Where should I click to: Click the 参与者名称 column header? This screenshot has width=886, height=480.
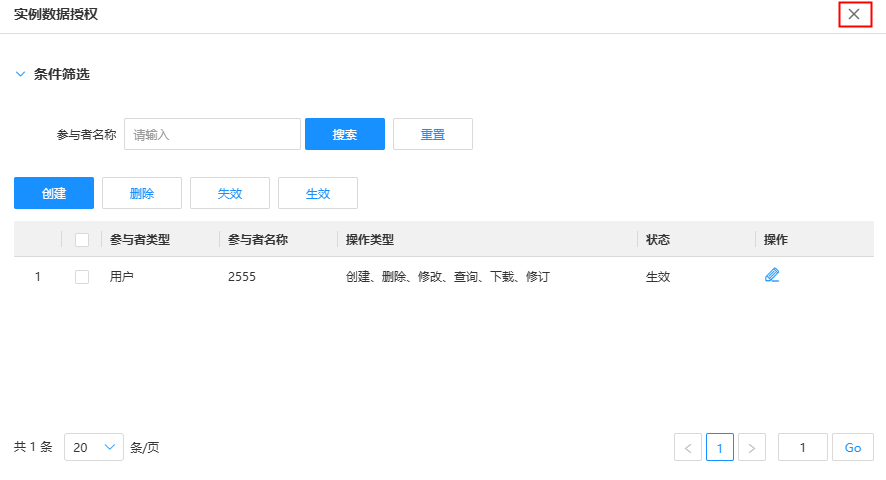[x=258, y=240]
